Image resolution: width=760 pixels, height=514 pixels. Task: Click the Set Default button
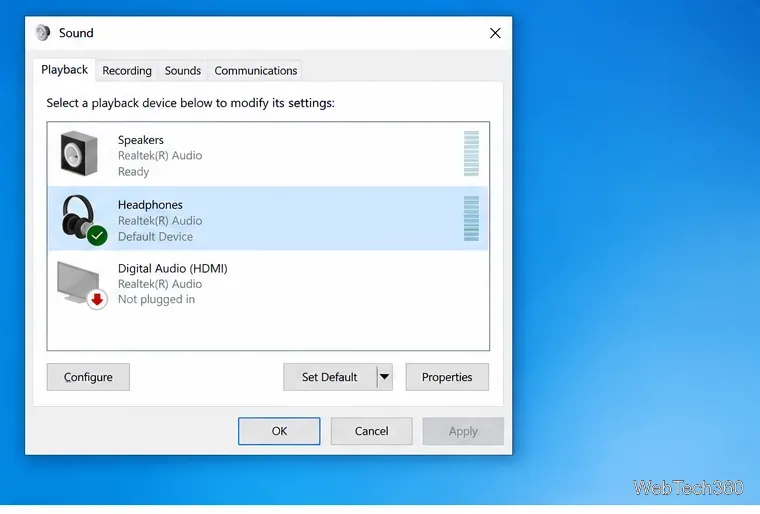(x=330, y=377)
